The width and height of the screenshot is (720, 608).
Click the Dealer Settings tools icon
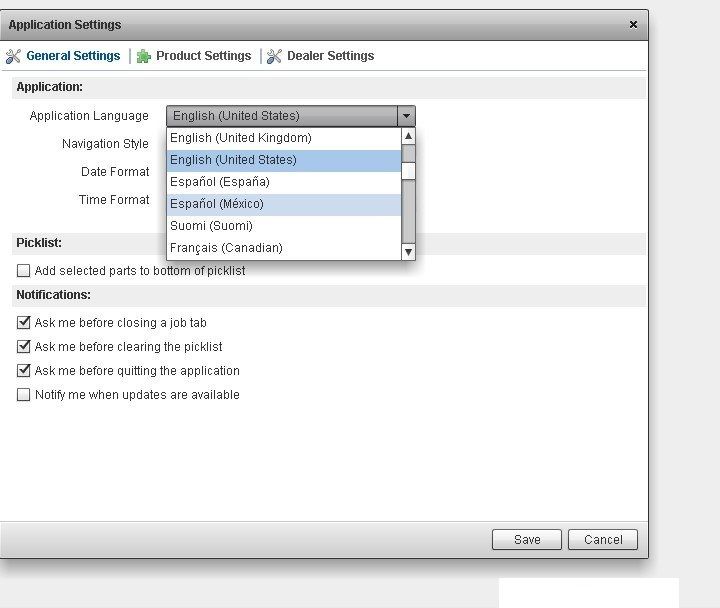coord(274,56)
